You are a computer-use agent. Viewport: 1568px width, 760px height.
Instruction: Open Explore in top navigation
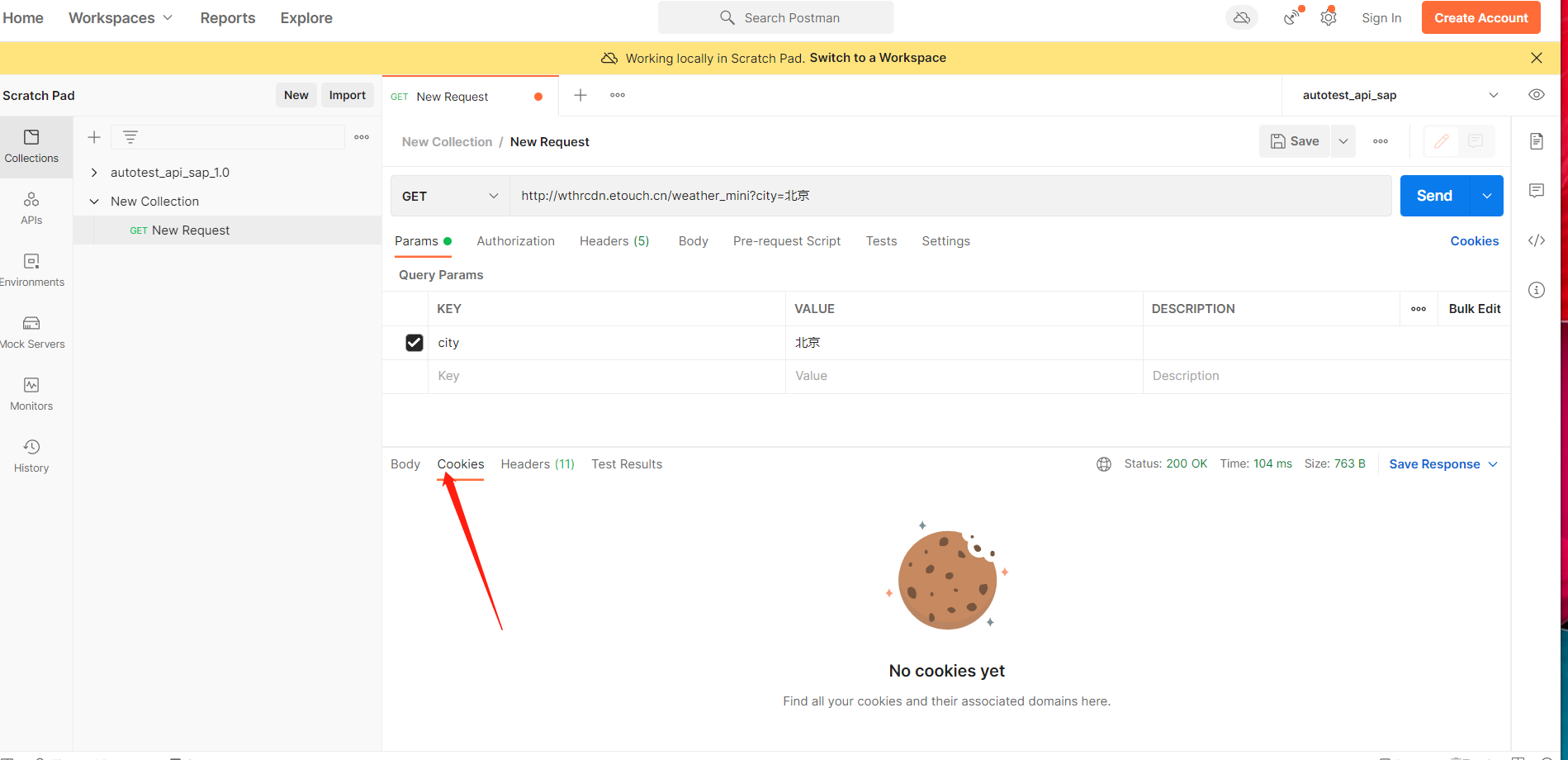point(306,18)
